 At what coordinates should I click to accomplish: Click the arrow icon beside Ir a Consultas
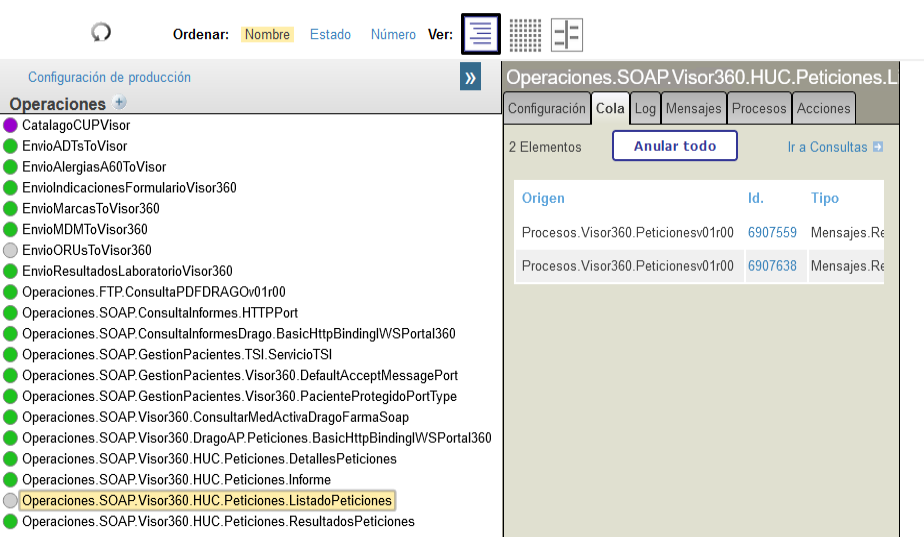tap(878, 147)
